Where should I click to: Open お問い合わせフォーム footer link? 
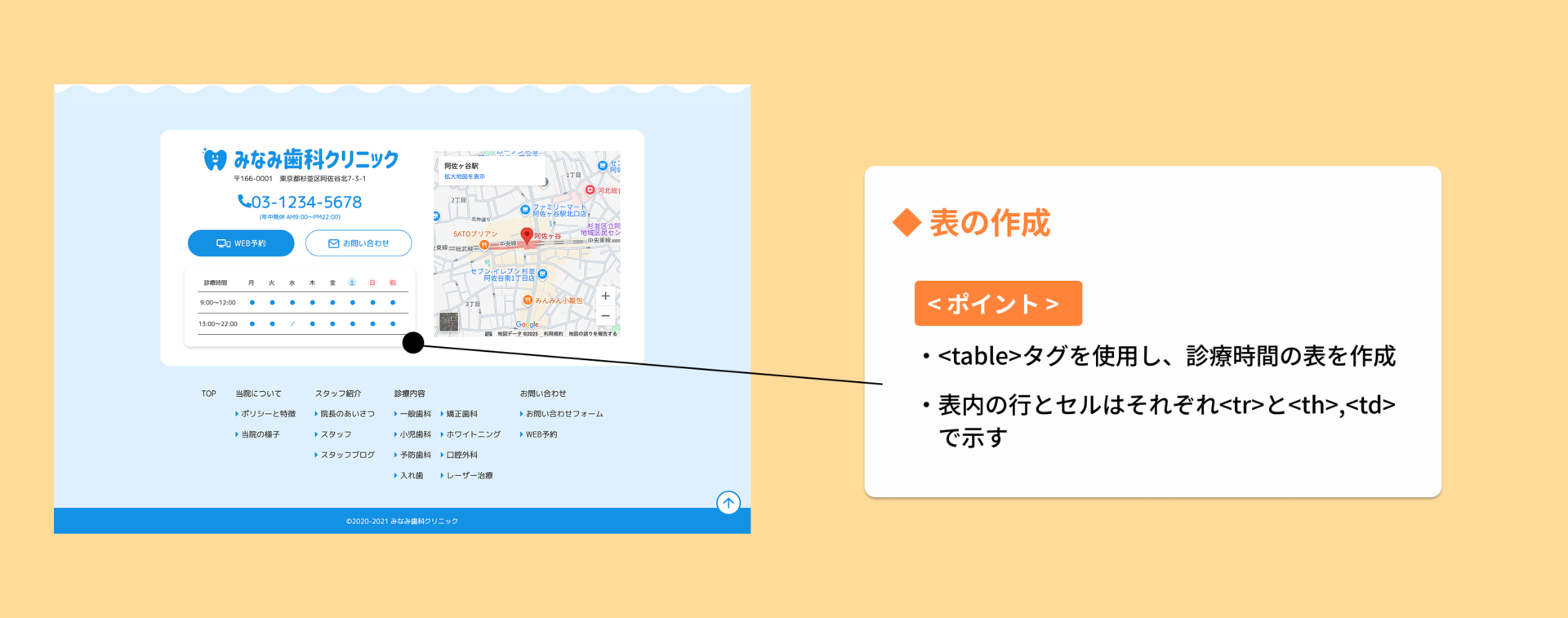(563, 414)
